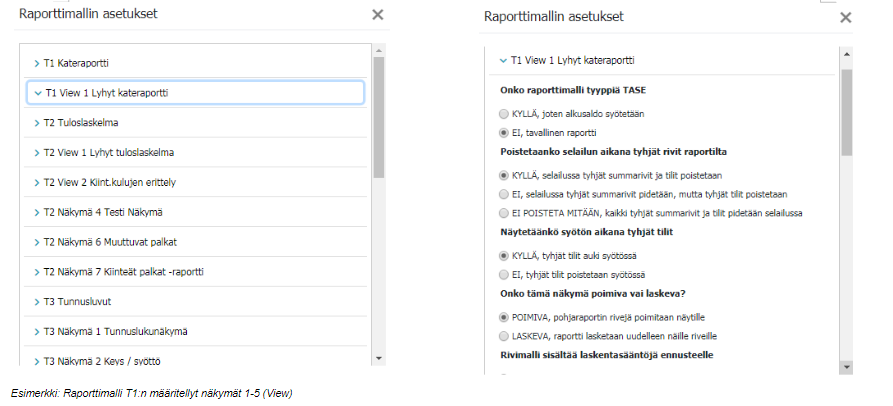Click scroll down arrow in right panel

pos(846,367)
